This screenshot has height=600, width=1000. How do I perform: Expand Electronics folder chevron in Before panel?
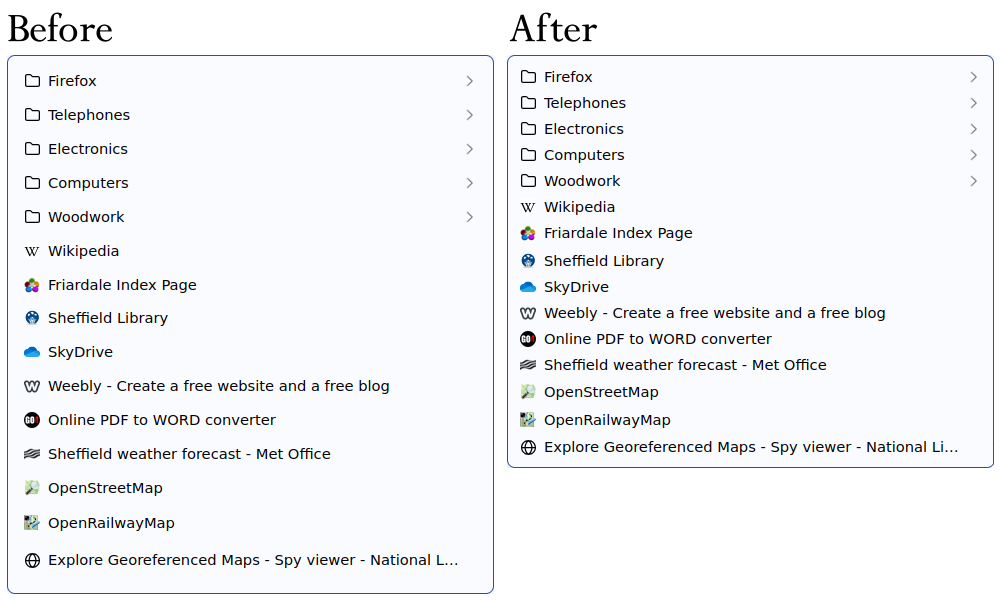(x=469, y=149)
